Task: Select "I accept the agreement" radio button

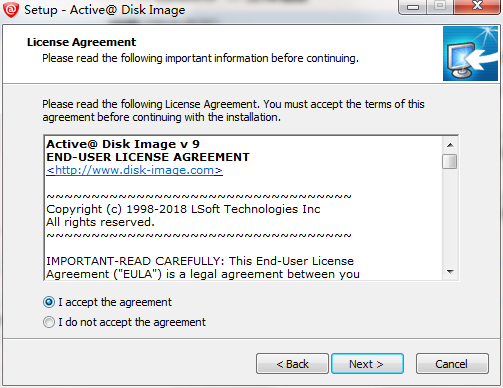Action: tap(49, 302)
